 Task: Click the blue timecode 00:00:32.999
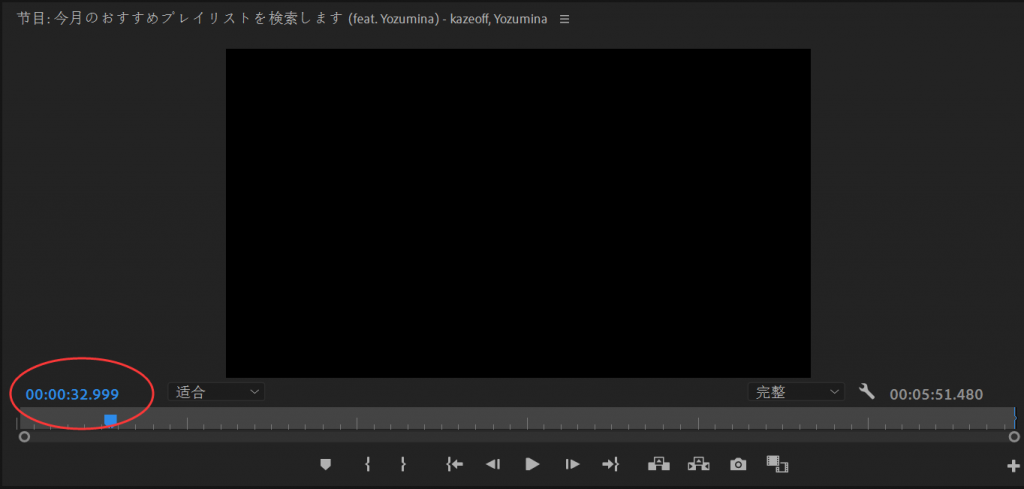click(x=72, y=394)
